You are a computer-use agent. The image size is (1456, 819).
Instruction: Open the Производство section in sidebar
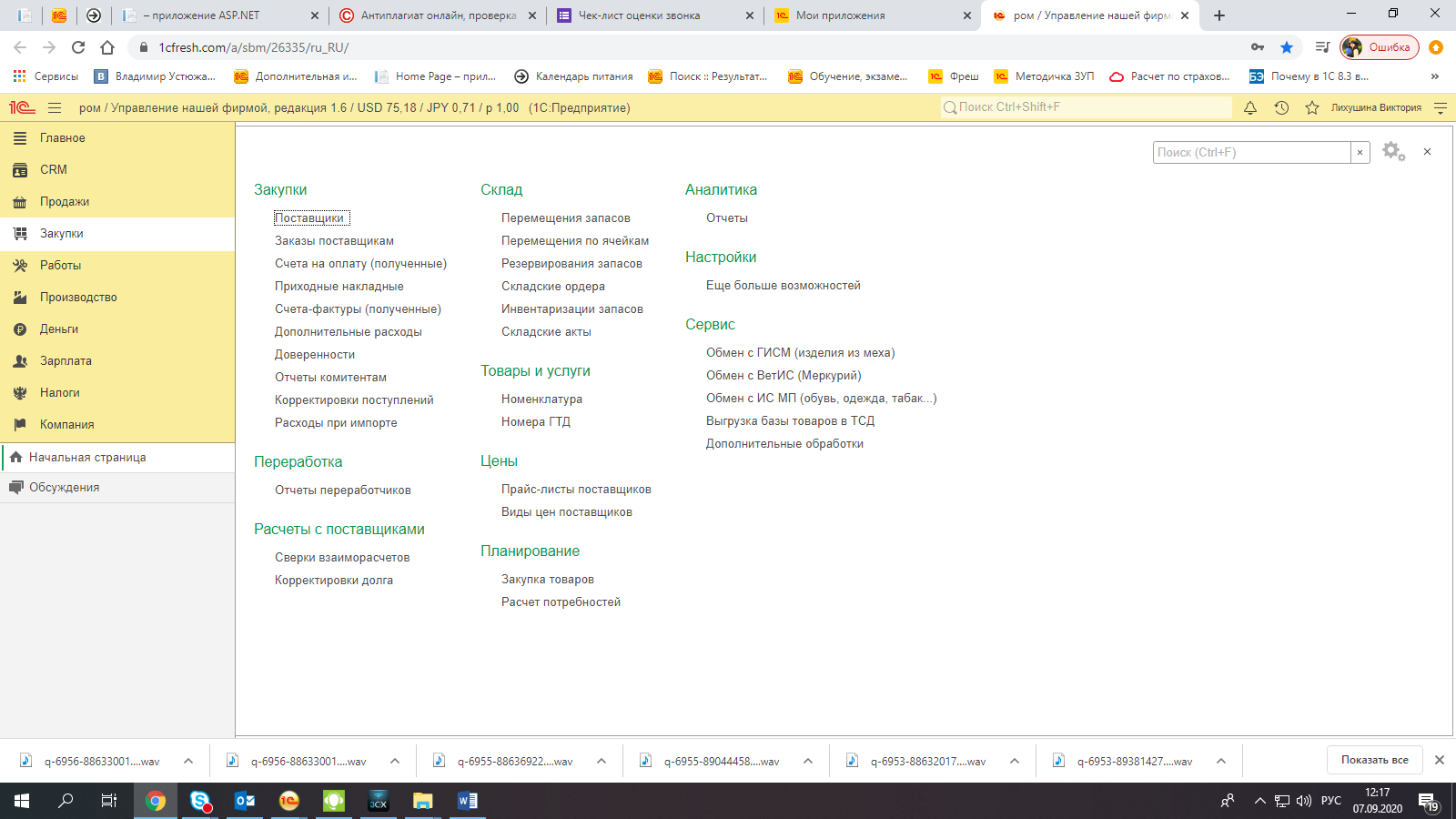117,298
